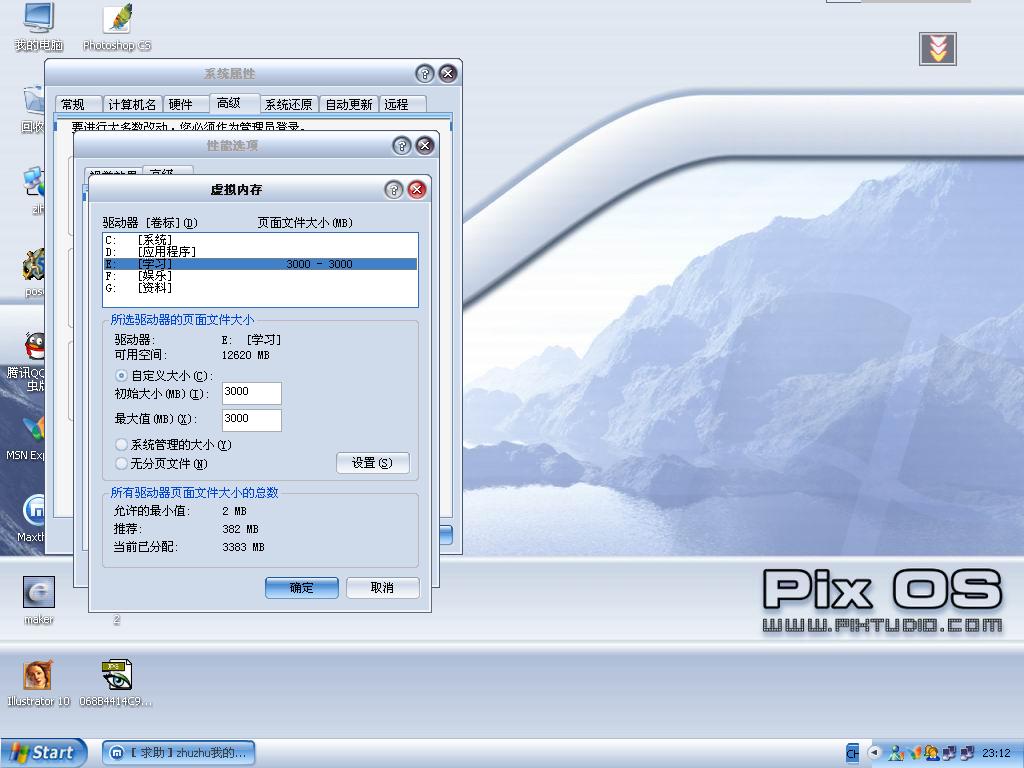Select the 06BB4414C9 file icon on desktop

pyautogui.click(x=116, y=683)
